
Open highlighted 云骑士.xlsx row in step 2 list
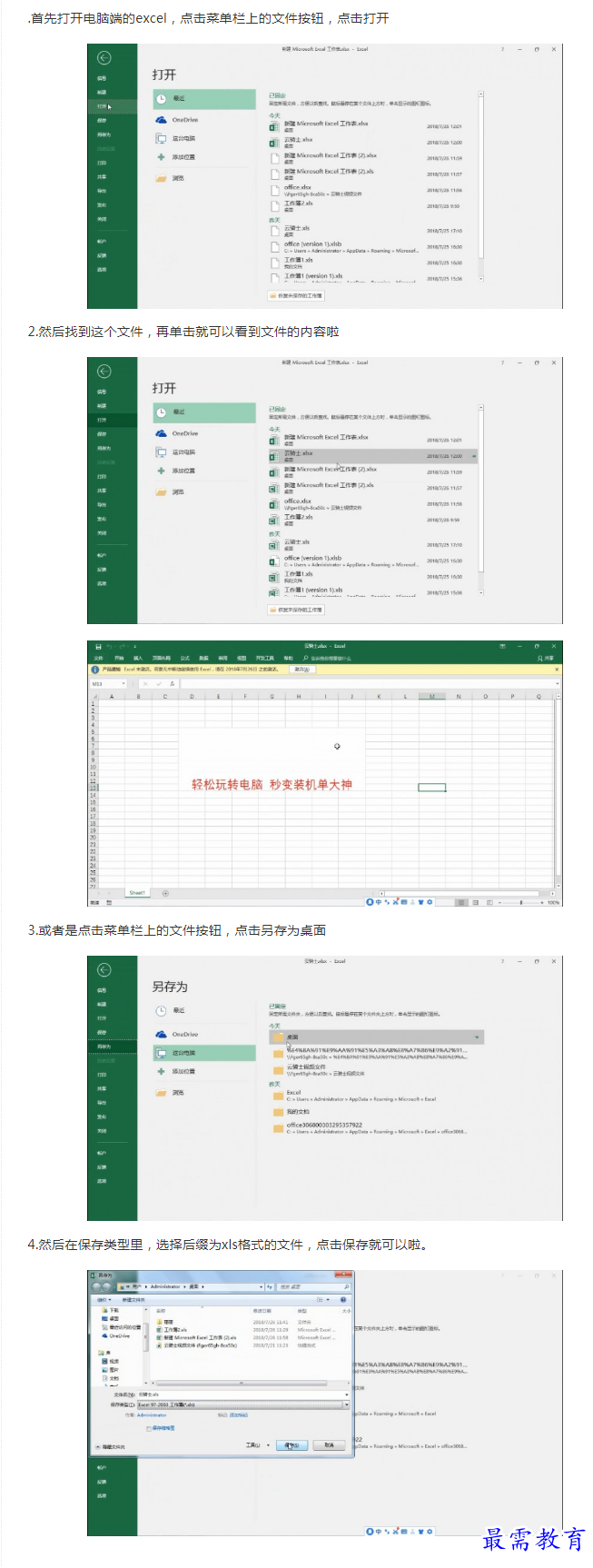pyautogui.click(x=372, y=455)
